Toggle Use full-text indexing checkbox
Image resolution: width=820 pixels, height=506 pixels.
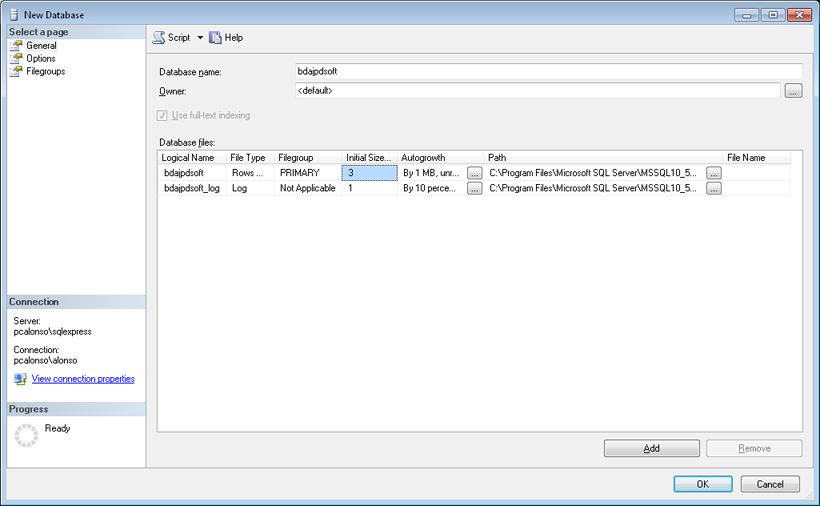click(x=162, y=116)
